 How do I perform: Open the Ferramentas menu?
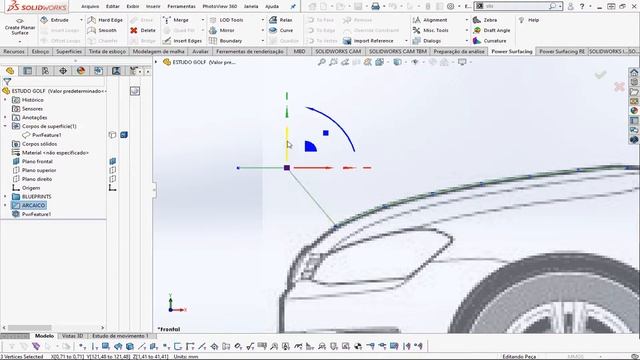click(x=181, y=6)
